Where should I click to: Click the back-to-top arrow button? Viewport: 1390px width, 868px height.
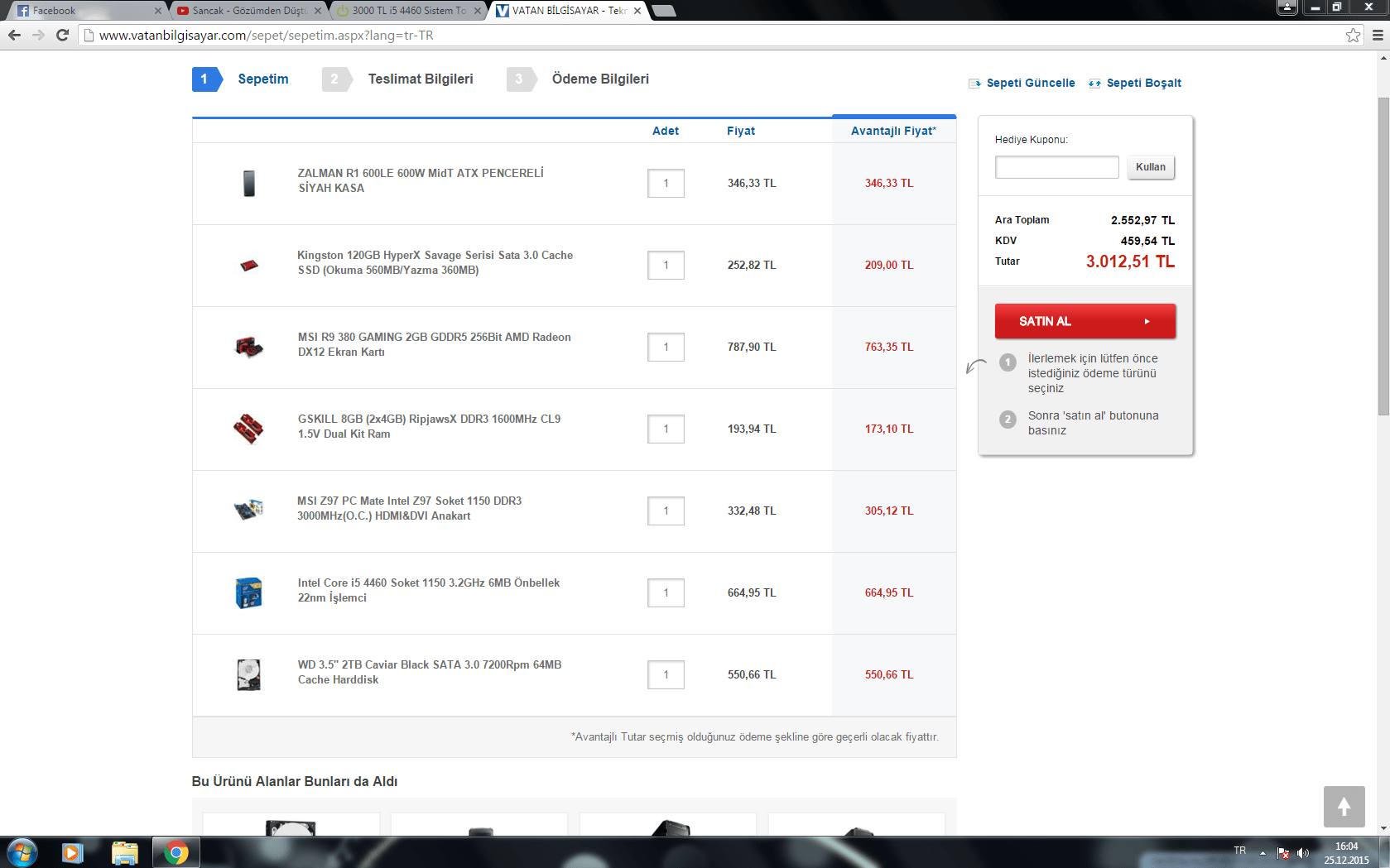click(x=1344, y=807)
